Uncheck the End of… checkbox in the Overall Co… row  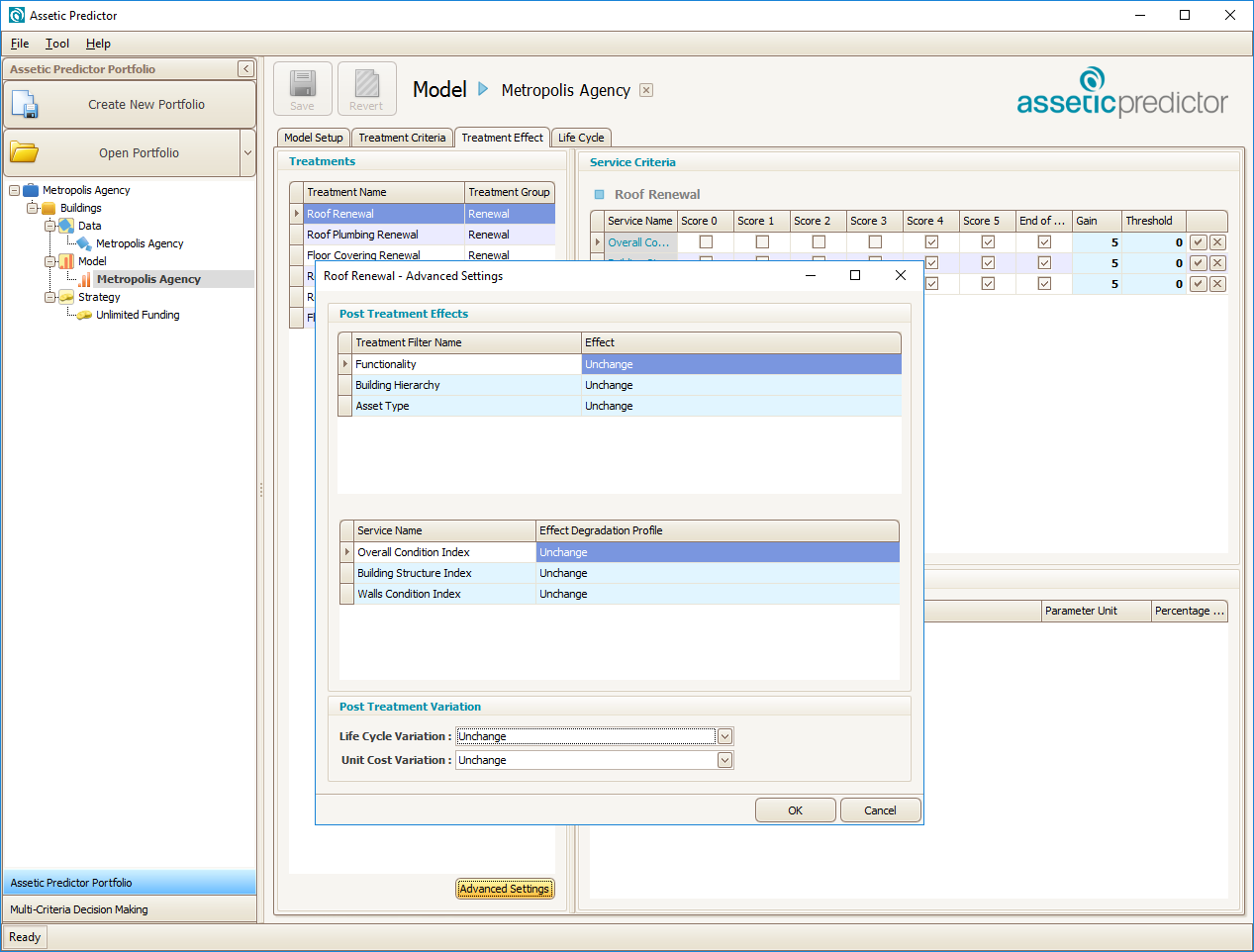1044,242
